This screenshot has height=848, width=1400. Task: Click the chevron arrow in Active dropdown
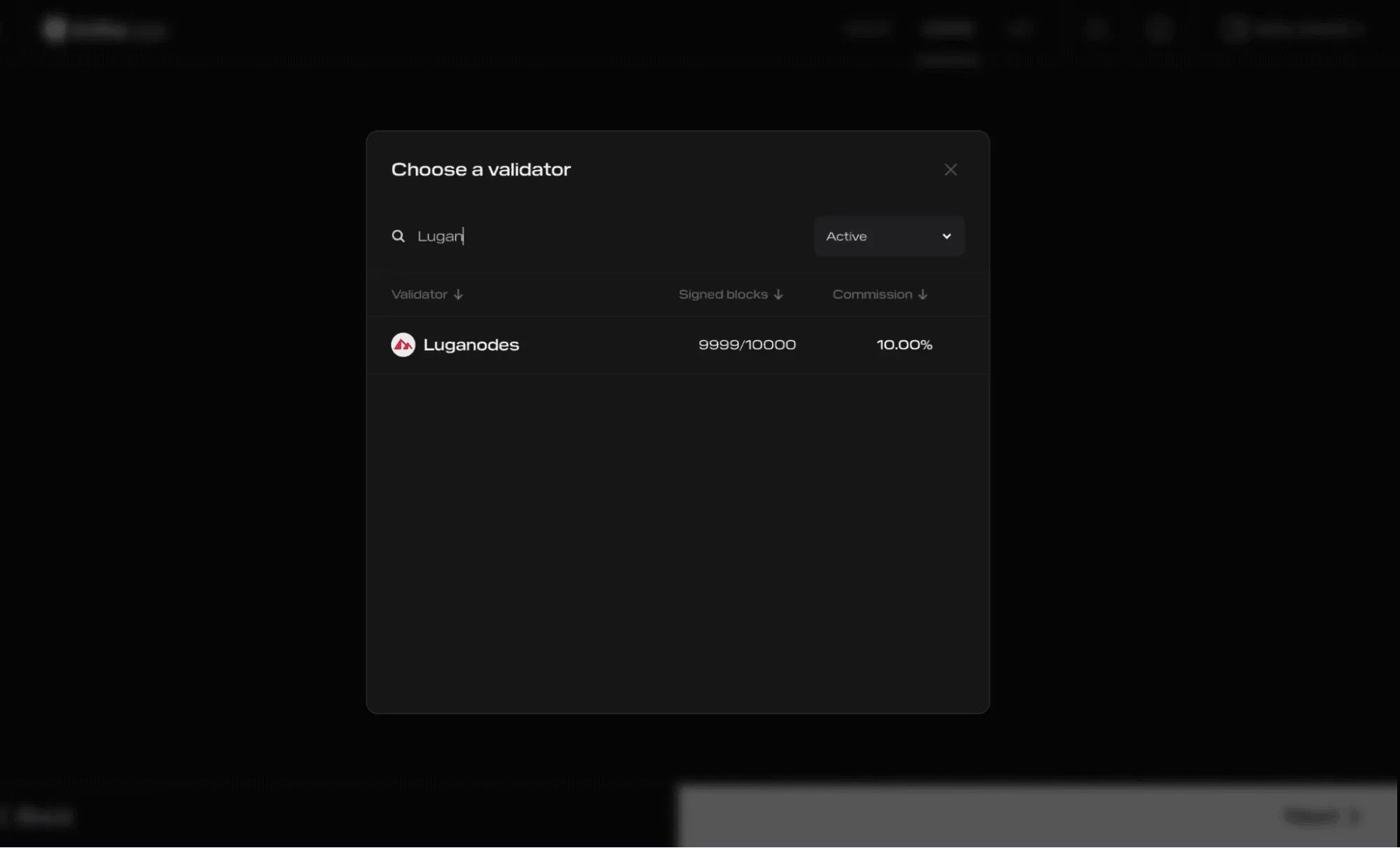(x=946, y=236)
